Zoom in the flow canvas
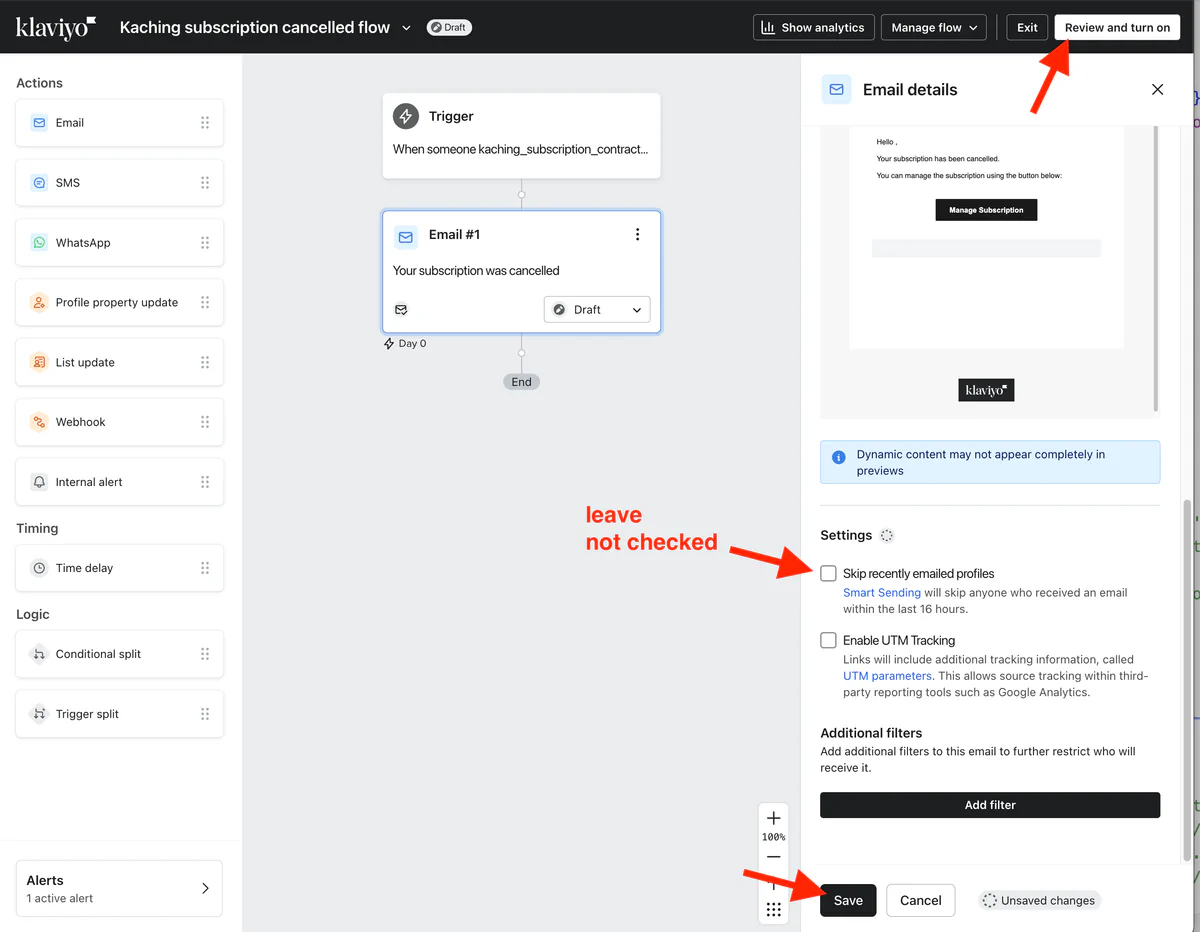Screen dimensions: 1200x932 (x=773, y=818)
